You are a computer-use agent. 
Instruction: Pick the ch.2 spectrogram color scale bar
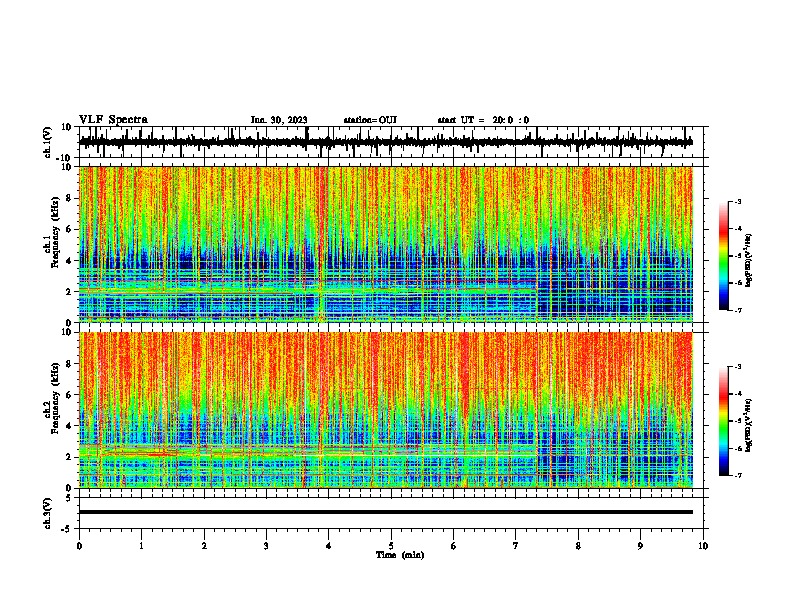click(723, 421)
